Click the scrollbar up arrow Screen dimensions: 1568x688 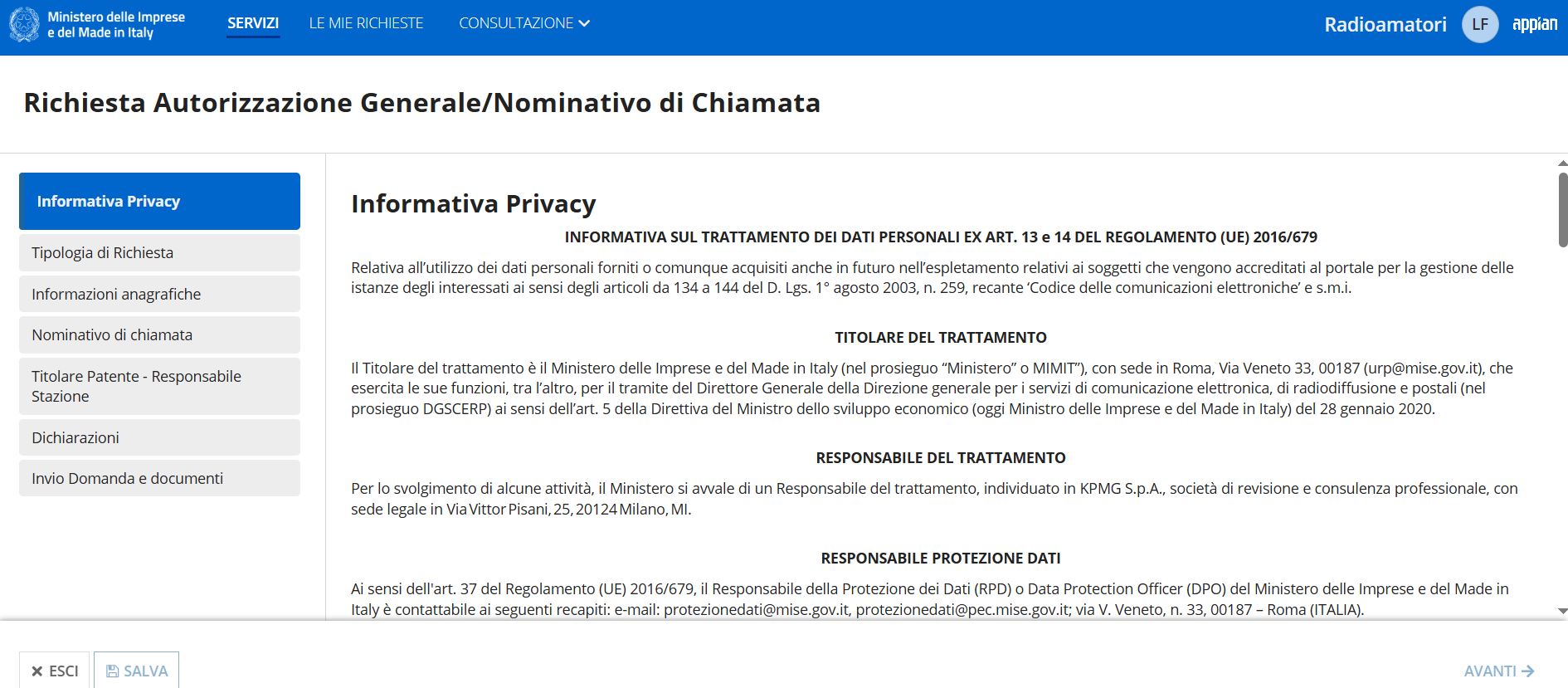tap(1562, 163)
